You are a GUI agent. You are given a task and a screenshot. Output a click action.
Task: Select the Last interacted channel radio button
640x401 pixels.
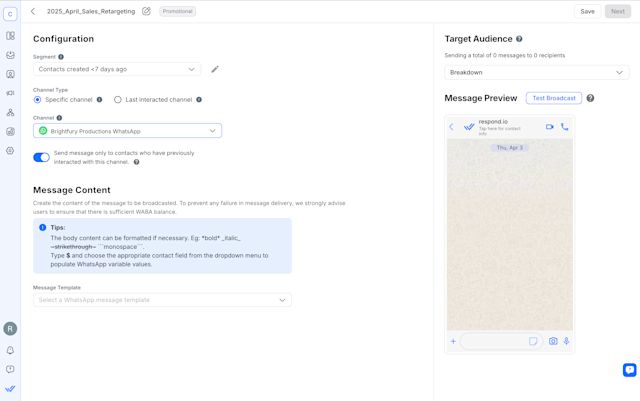[x=118, y=100]
